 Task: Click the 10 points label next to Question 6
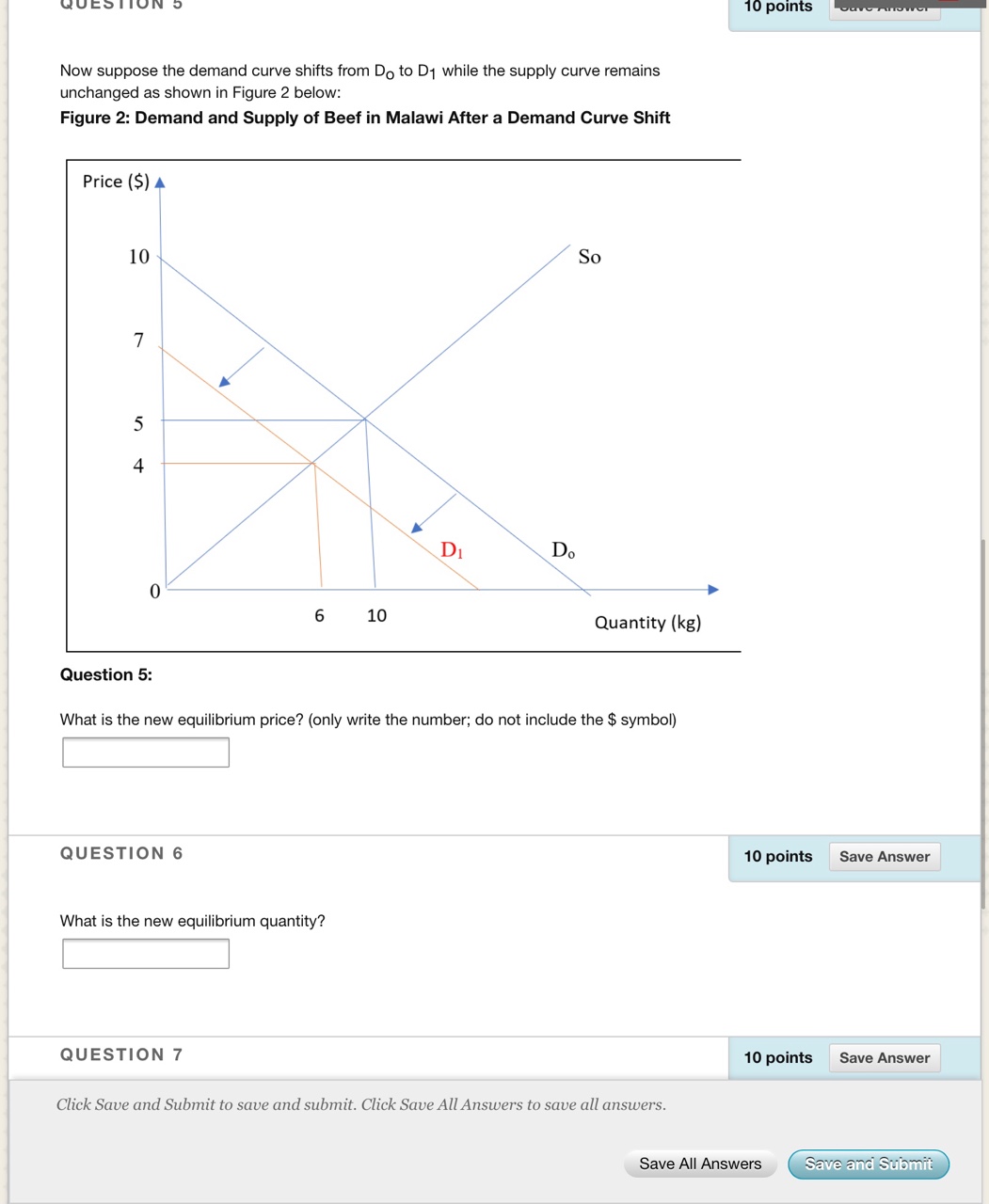[x=777, y=856]
